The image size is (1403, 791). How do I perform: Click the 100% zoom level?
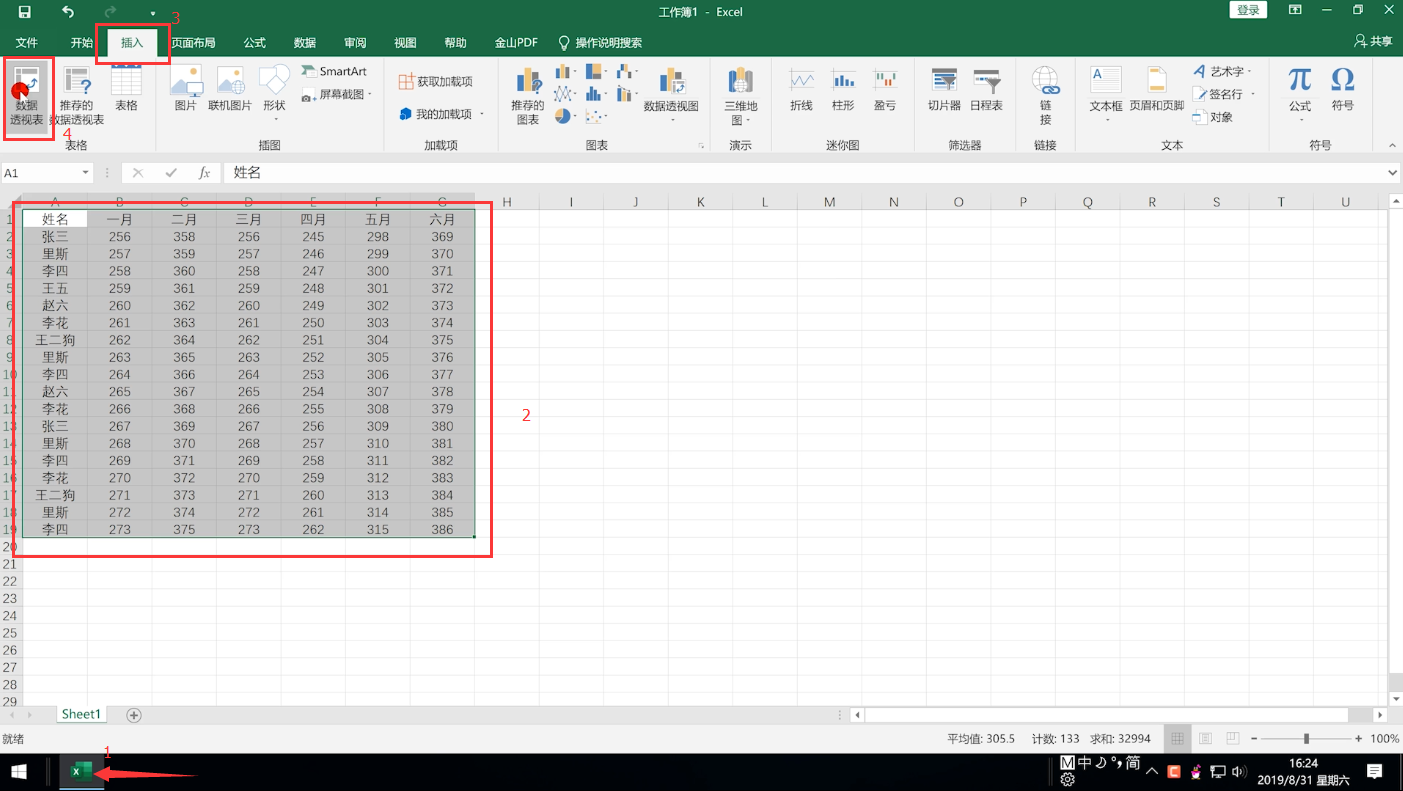click(x=1384, y=739)
